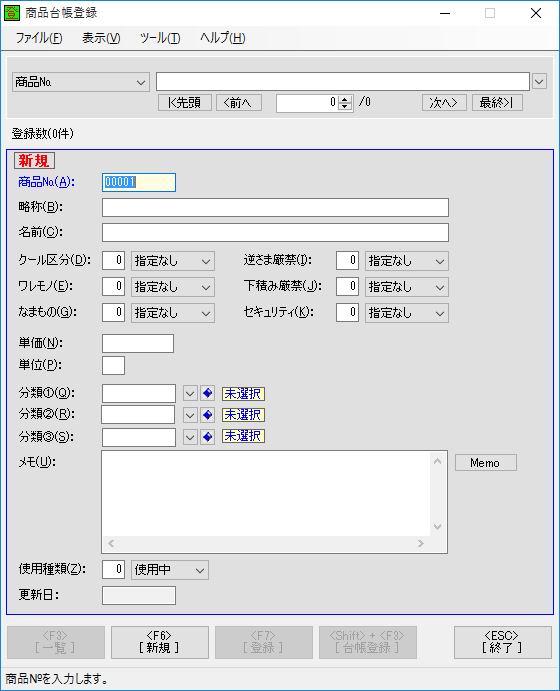The width and height of the screenshot is (560, 691).
Task: Click the 分類③(S) input field
Action: pyautogui.click(x=139, y=438)
